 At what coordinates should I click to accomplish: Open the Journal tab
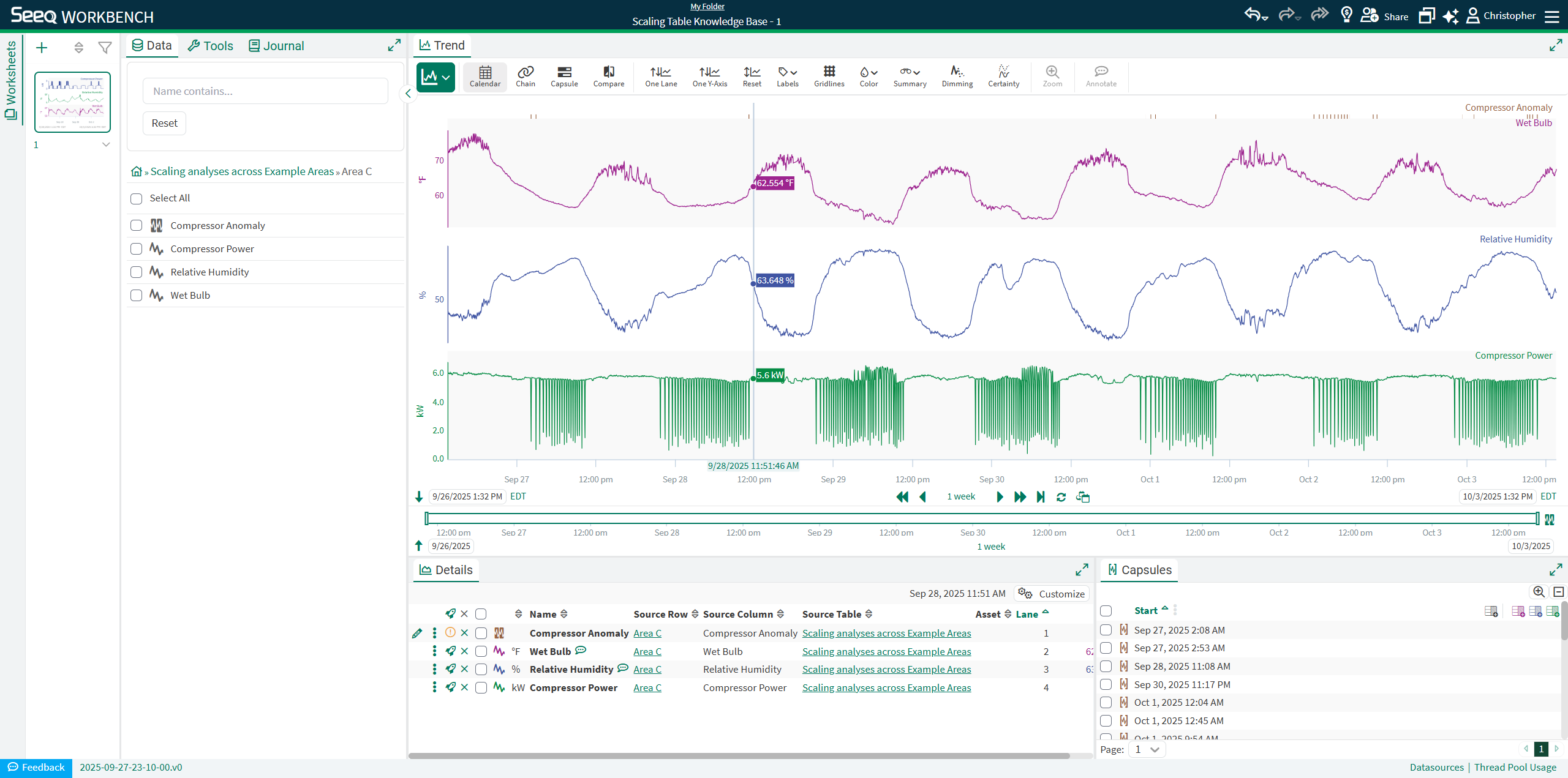[x=276, y=46]
